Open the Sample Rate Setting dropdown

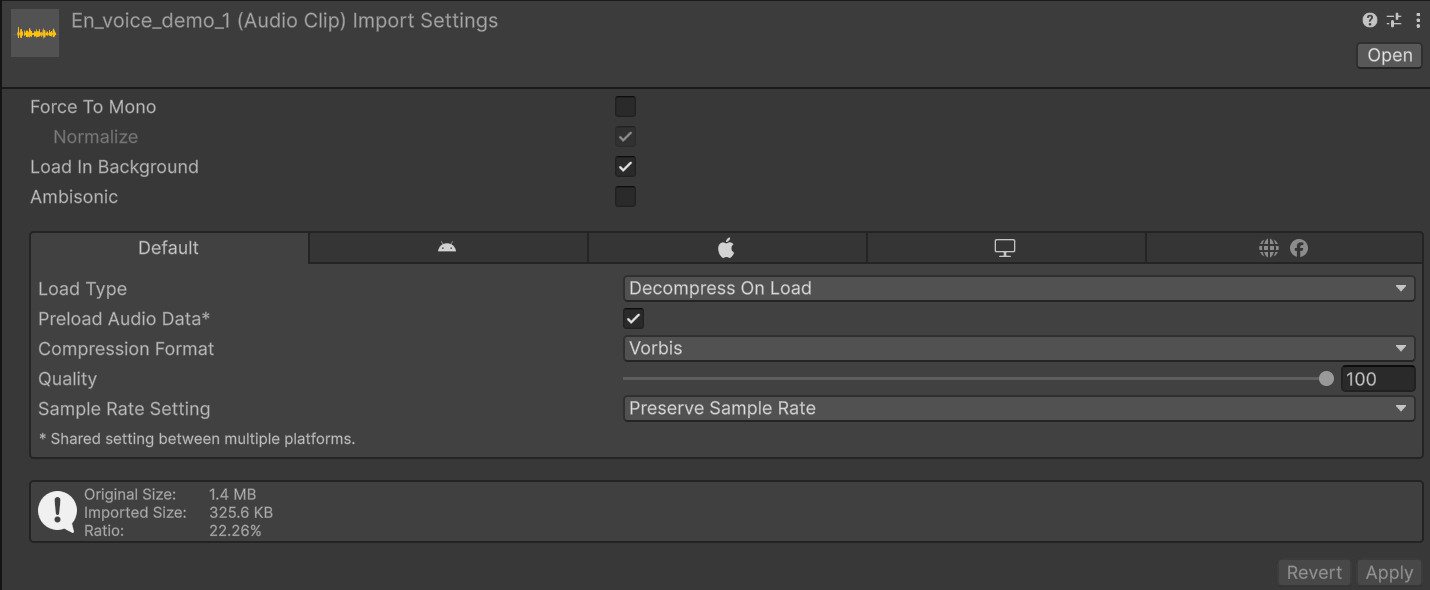[1019, 409]
